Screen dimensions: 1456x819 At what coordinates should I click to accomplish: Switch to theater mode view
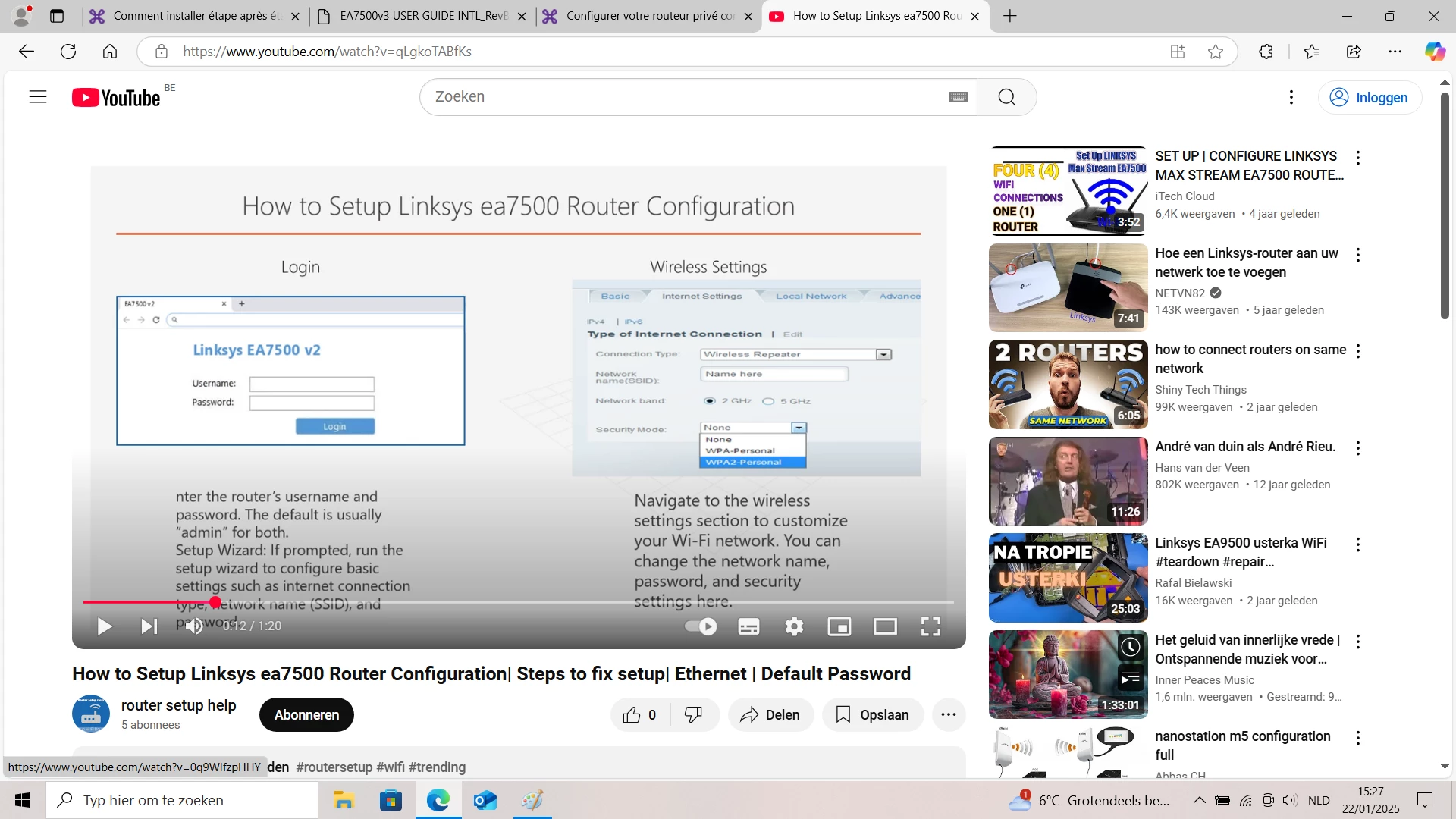[885, 626]
